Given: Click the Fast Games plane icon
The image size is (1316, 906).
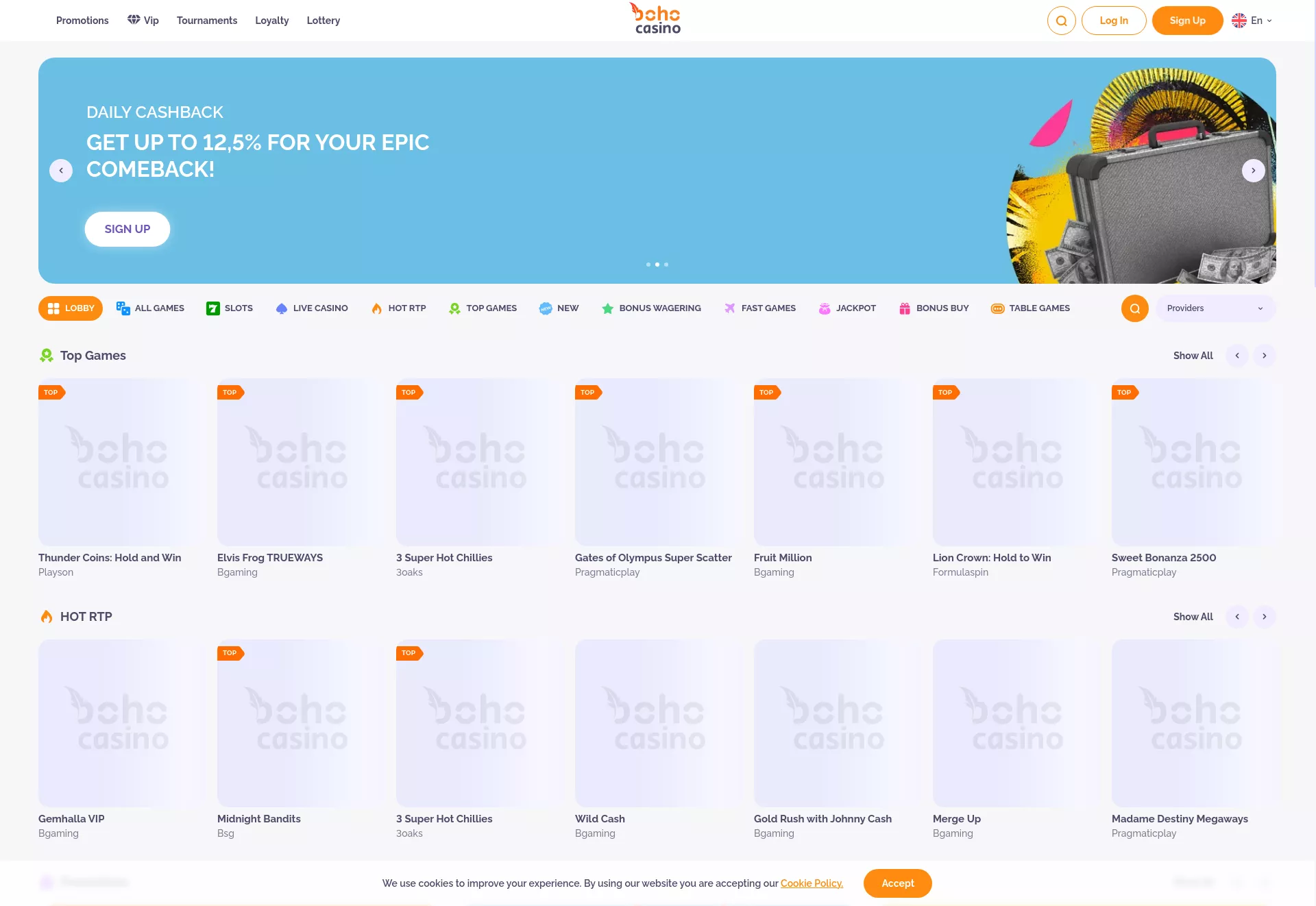Looking at the screenshot, I should tap(729, 308).
